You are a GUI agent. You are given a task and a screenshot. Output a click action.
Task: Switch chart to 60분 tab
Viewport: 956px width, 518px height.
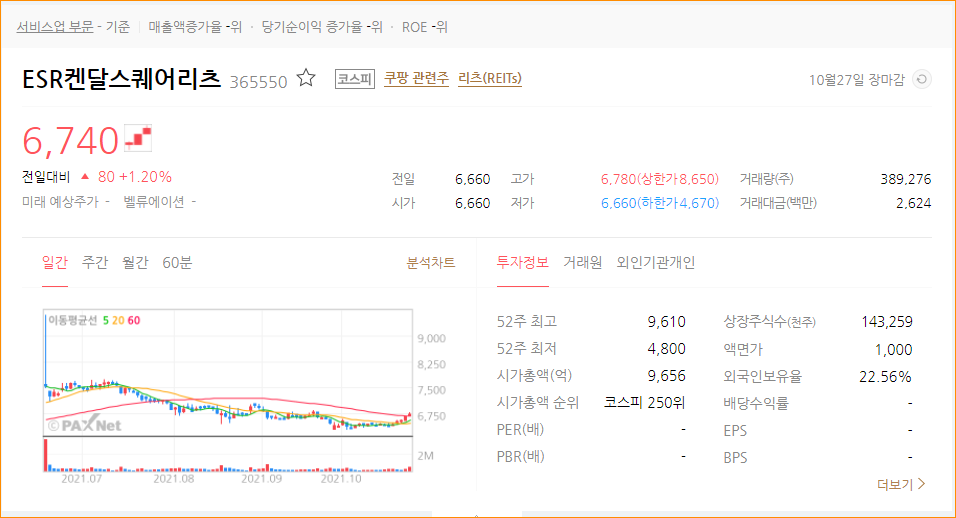(x=177, y=263)
